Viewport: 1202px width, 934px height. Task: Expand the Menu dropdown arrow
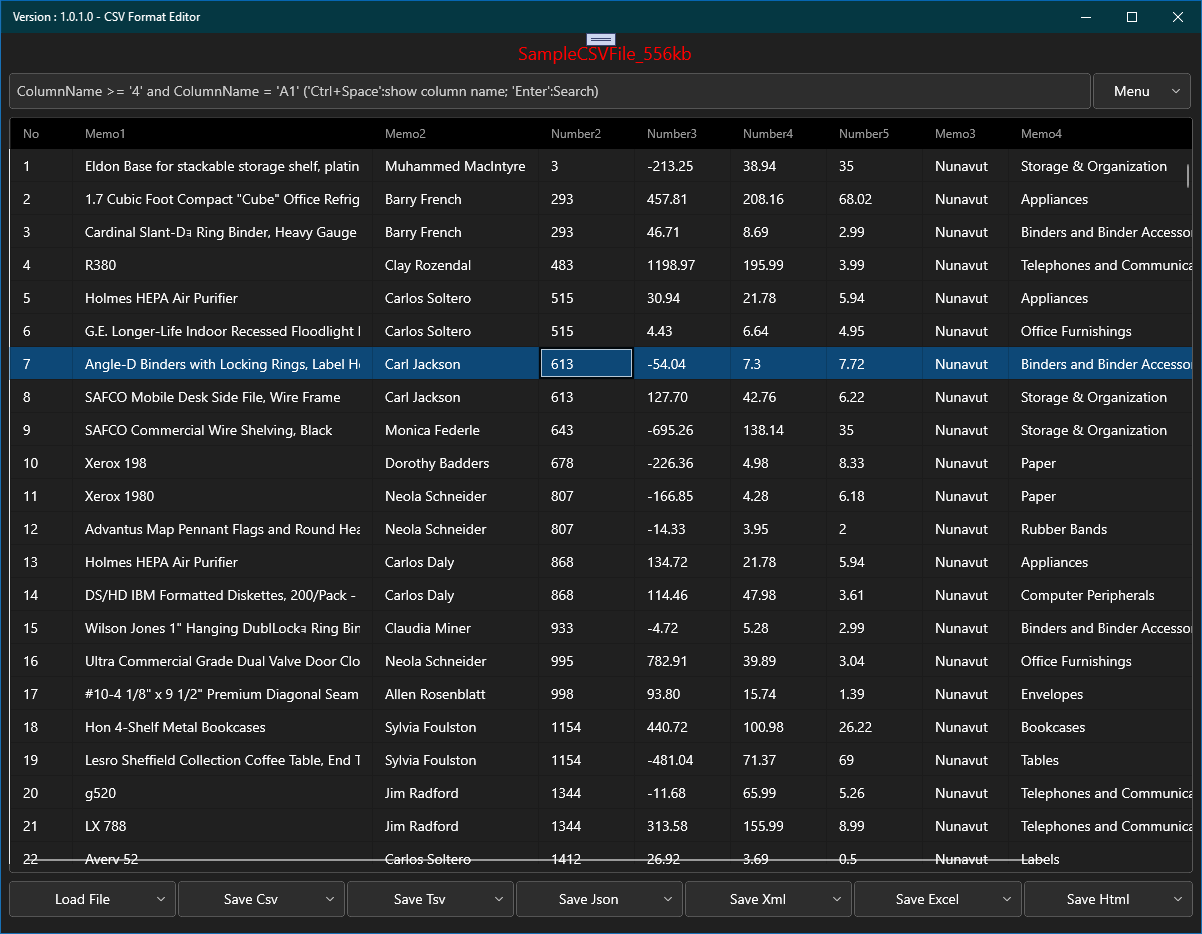[x=1174, y=91]
